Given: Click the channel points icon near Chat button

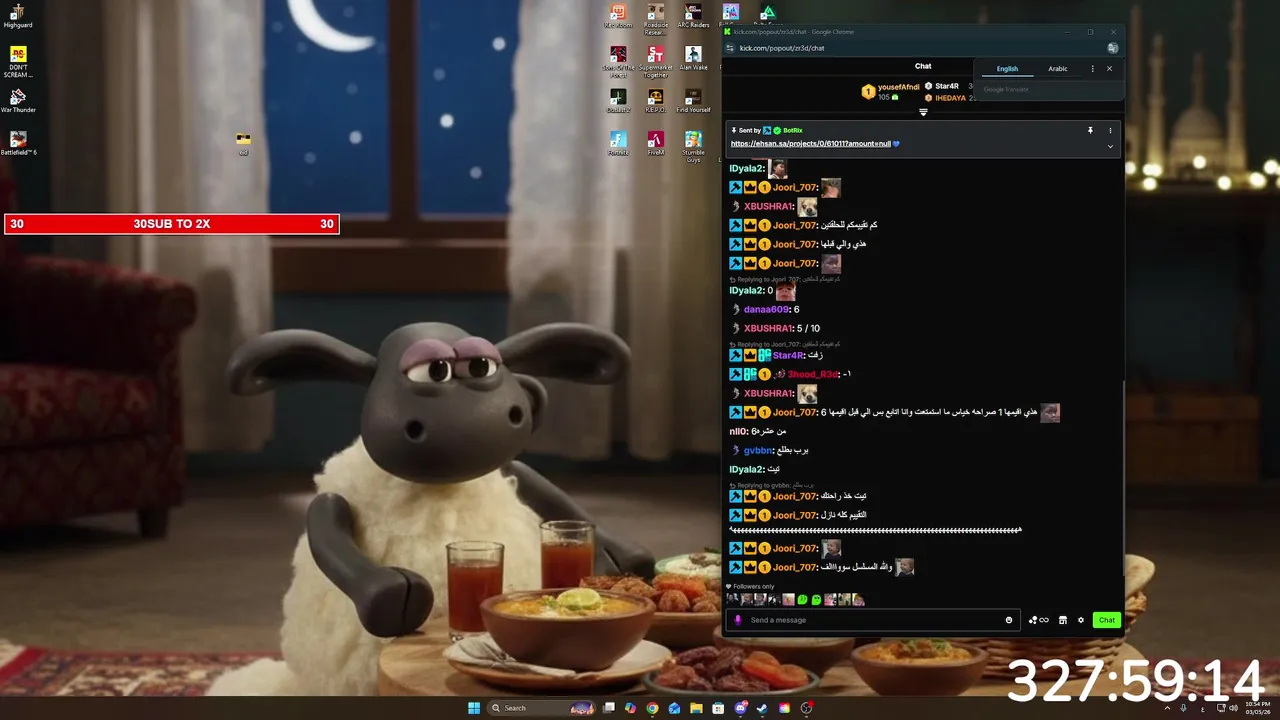Looking at the screenshot, I should click(1038, 620).
